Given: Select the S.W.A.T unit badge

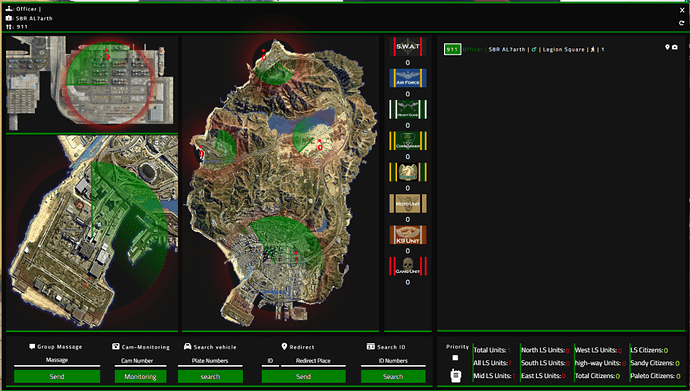Looking at the screenshot, I should [x=408, y=47].
